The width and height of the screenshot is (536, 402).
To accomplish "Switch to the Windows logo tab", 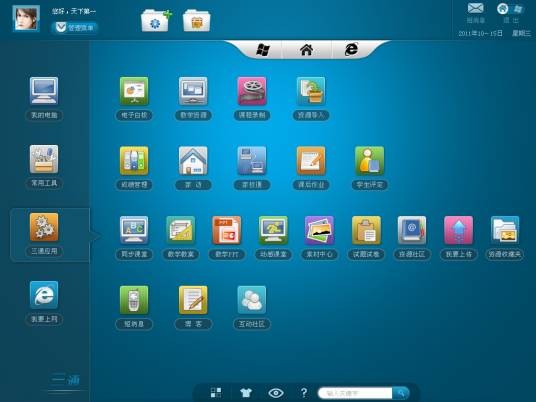I will (263, 50).
